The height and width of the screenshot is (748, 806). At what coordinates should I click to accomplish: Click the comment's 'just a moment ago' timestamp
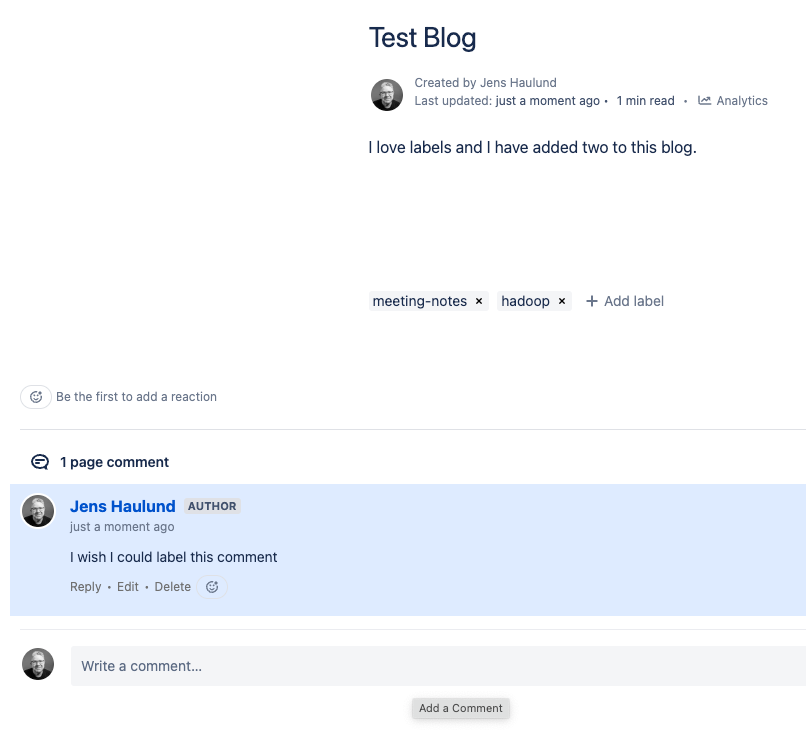122,527
